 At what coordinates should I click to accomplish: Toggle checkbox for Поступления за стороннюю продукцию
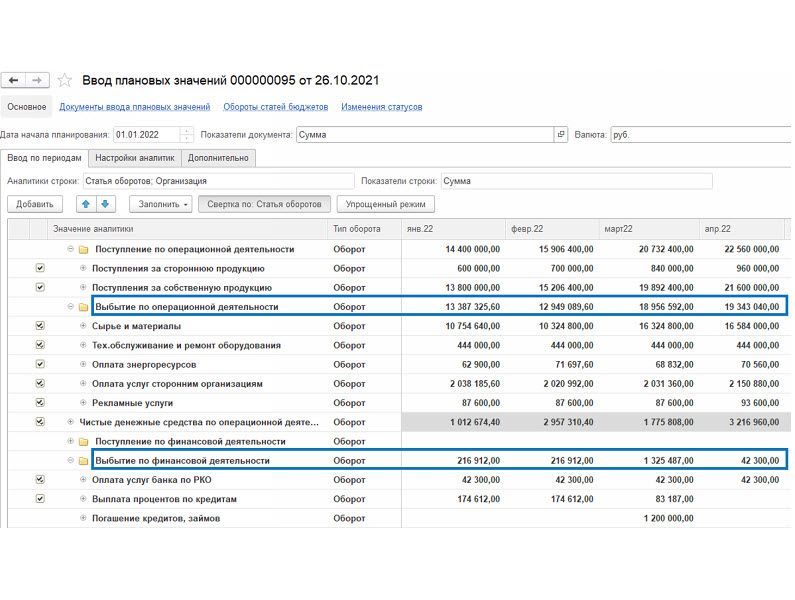[40, 268]
